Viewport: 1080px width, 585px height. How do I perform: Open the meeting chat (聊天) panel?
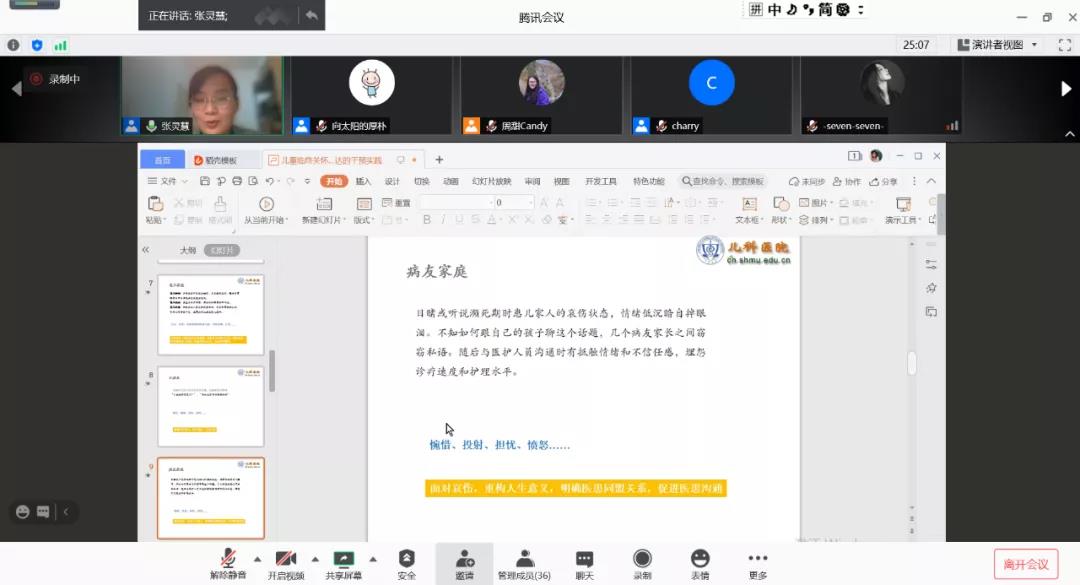(x=583, y=563)
